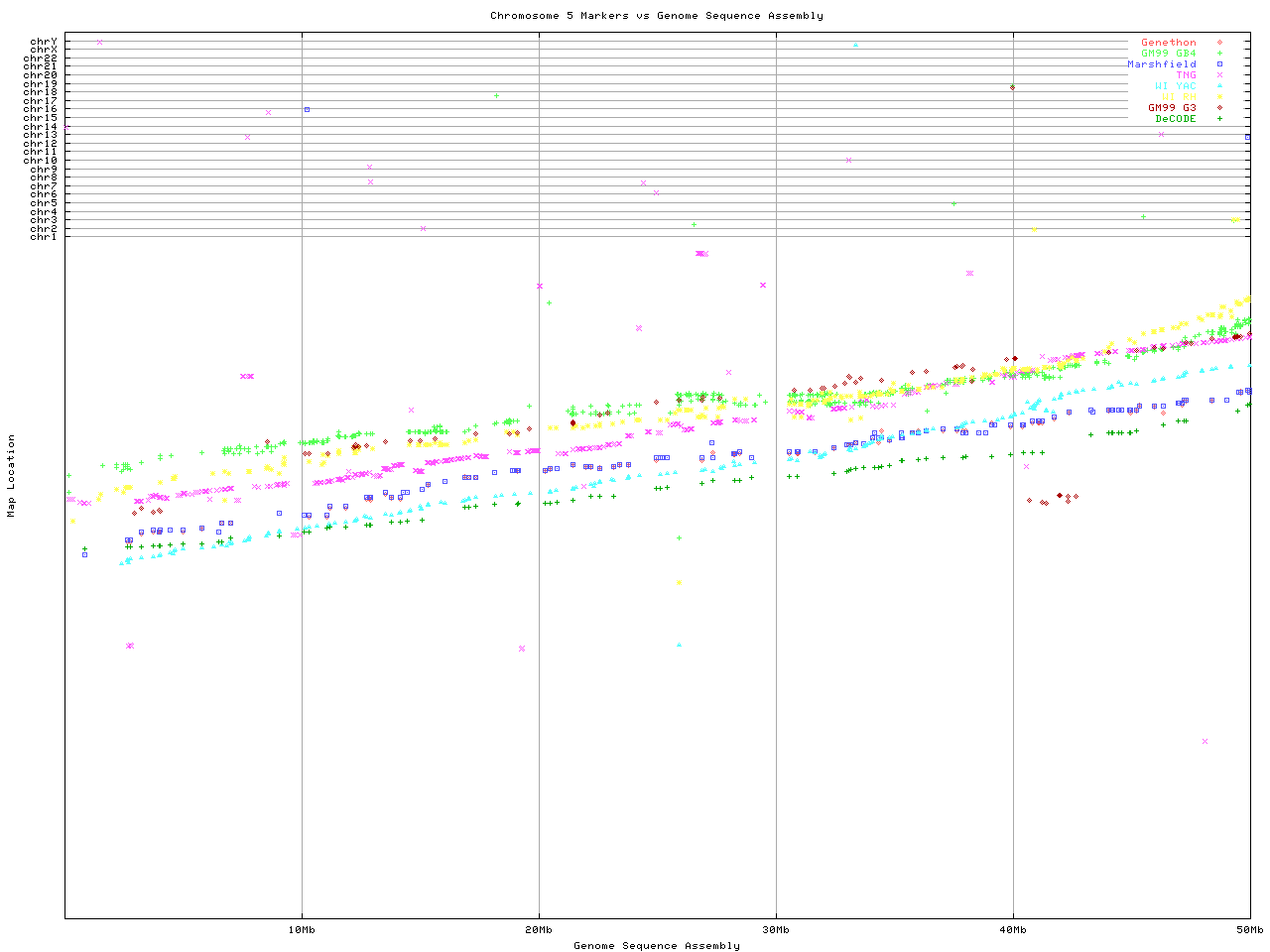Click the chart title about Chromosome 5 Markers
1270x952 pixels.
656,16
